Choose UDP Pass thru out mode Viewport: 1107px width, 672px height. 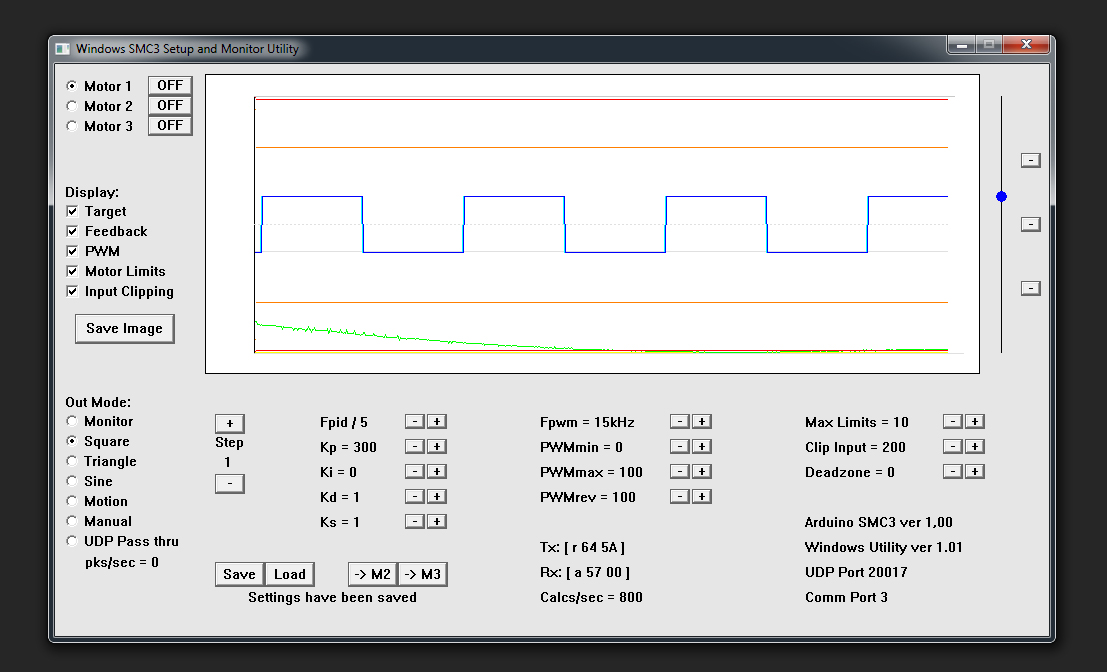point(71,541)
